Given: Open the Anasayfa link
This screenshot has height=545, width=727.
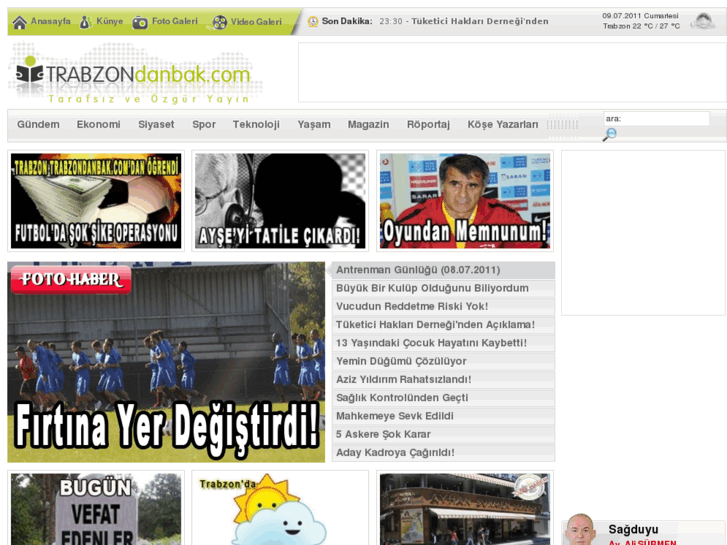Looking at the screenshot, I should point(51,21).
